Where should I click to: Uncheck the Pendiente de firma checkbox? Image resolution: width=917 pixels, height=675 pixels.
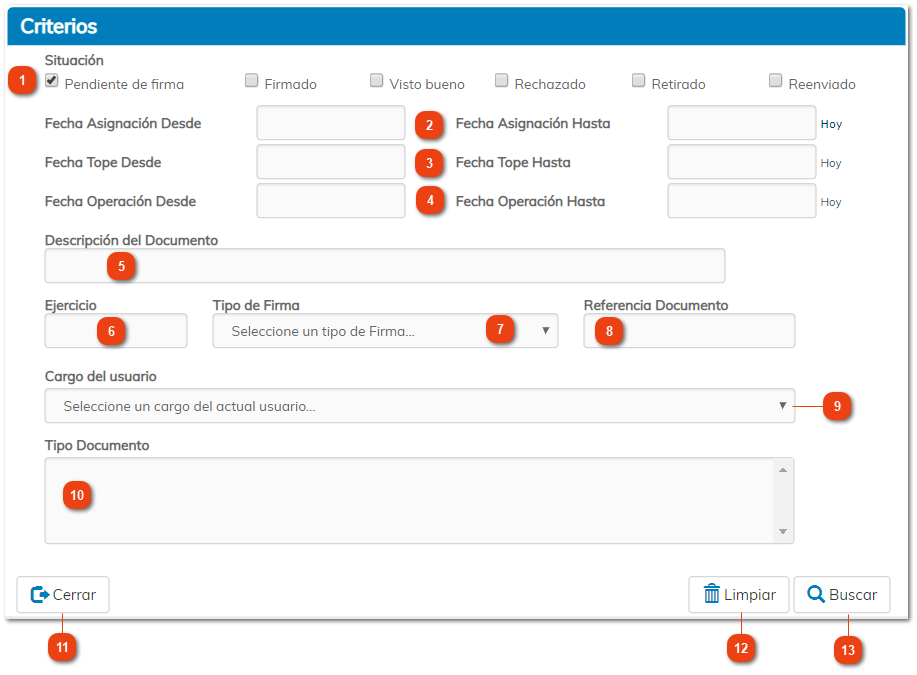tap(52, 81)
